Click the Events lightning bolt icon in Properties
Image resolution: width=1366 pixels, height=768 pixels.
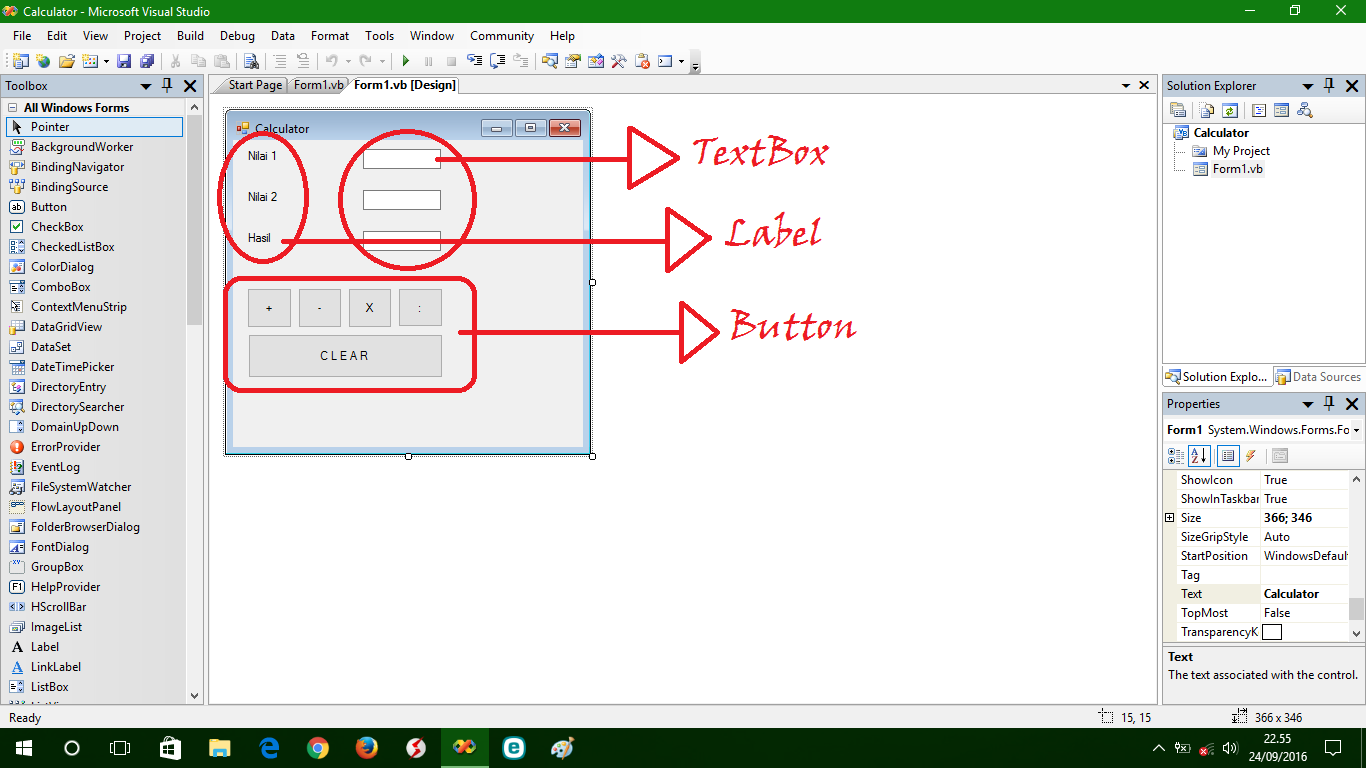tap(1251, 456)
